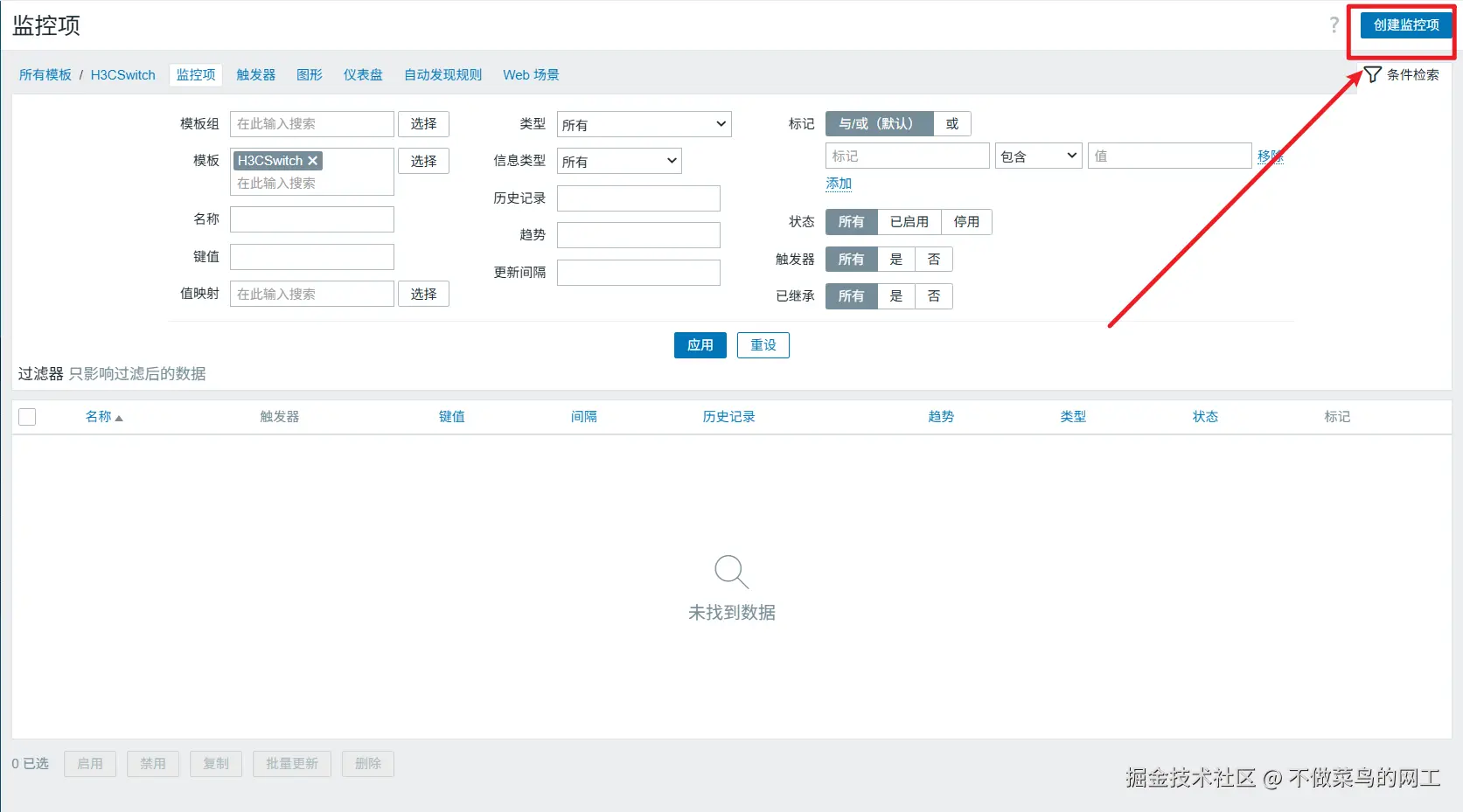Set 已继承 filter to 否

pos(934,296)
